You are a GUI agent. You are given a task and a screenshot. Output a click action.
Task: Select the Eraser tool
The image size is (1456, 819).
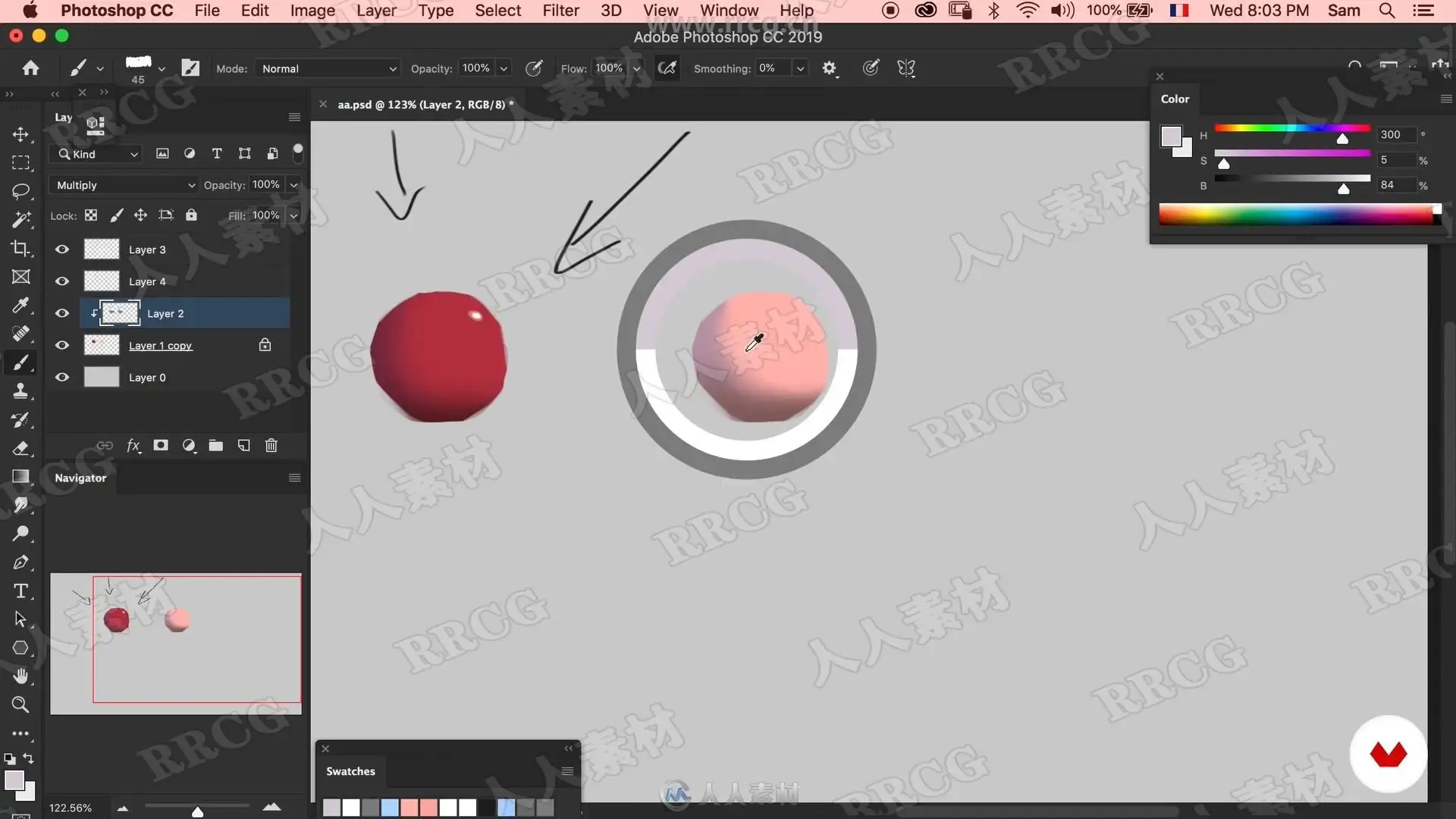point(20,448)
